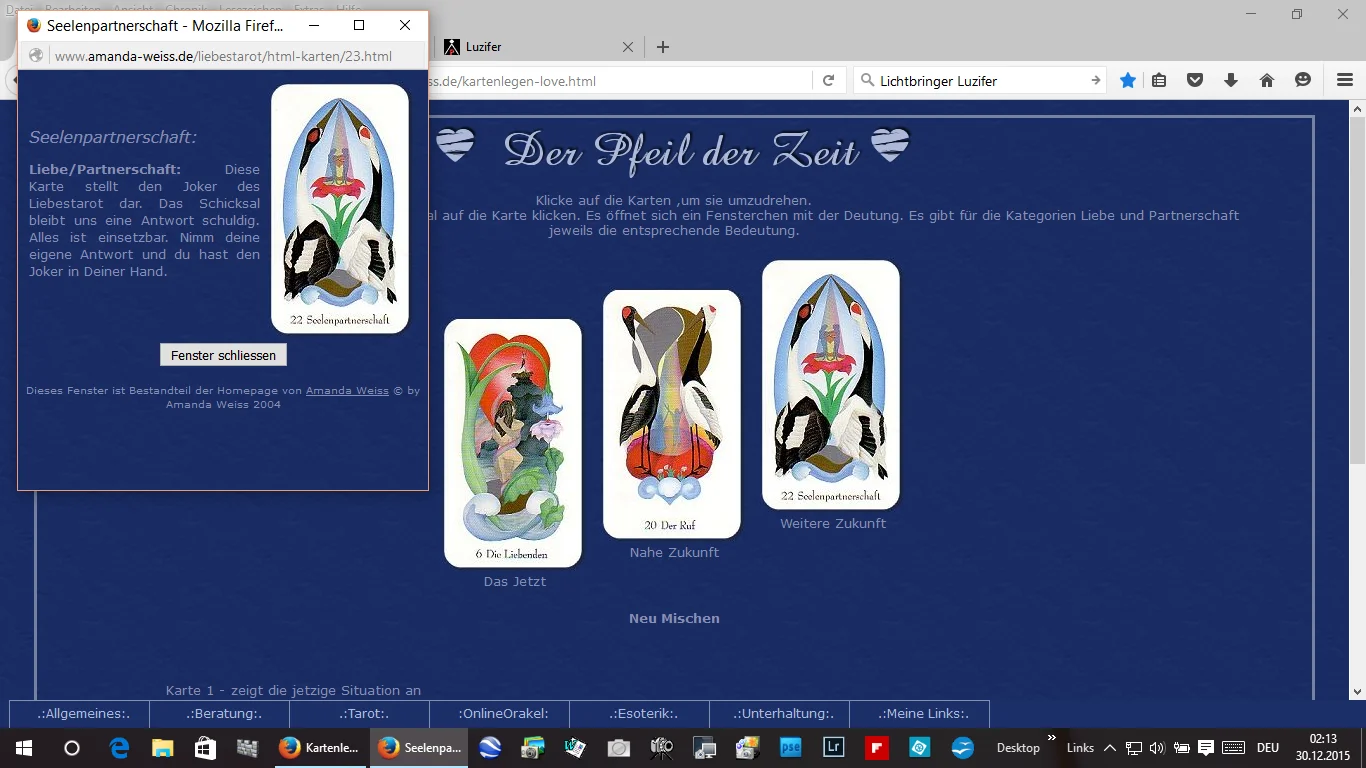Open the Firefox hamburger menu
1366x768 pixels.
(x=1345, y=81)
